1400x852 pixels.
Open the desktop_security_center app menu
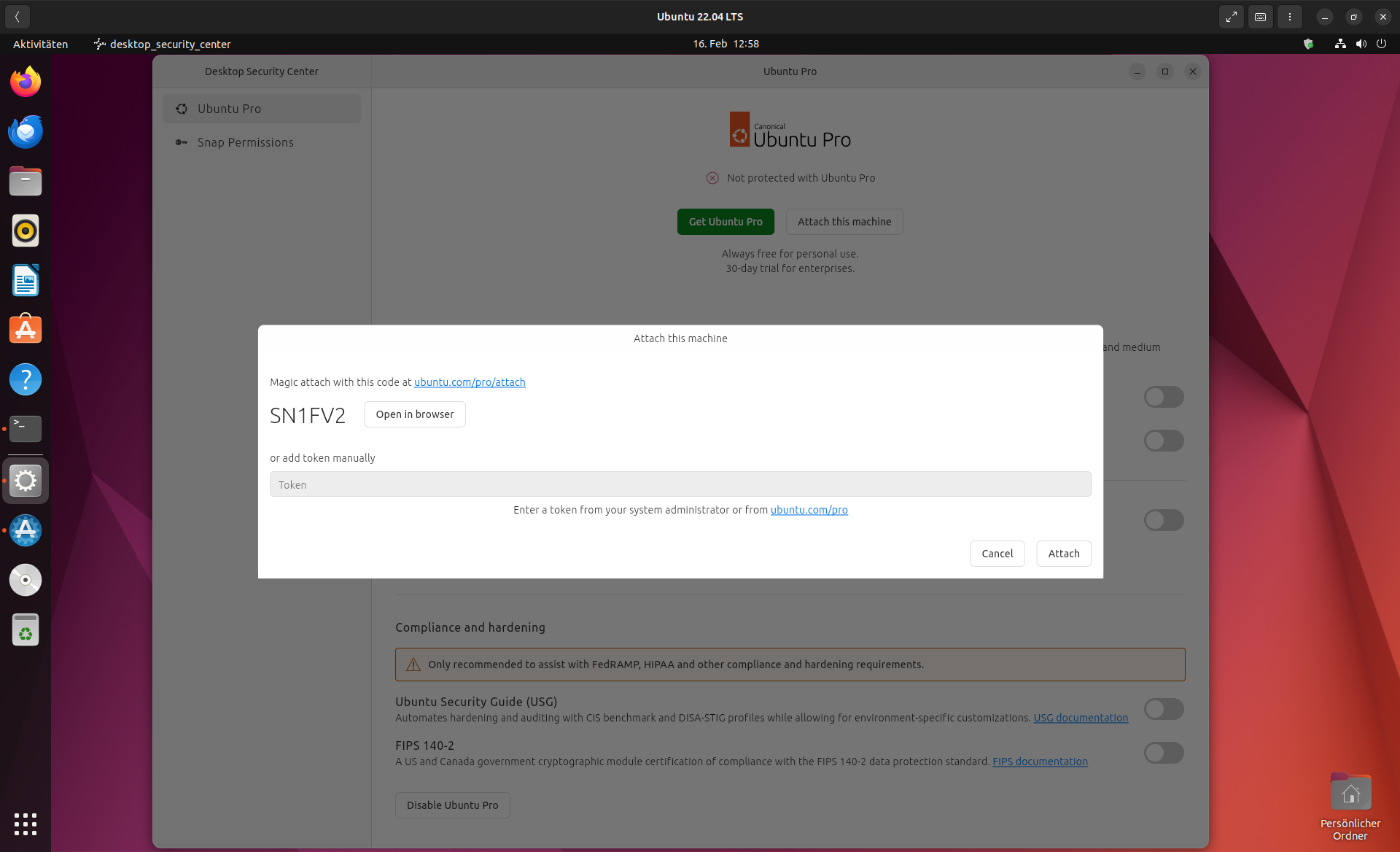click(163, 44)
